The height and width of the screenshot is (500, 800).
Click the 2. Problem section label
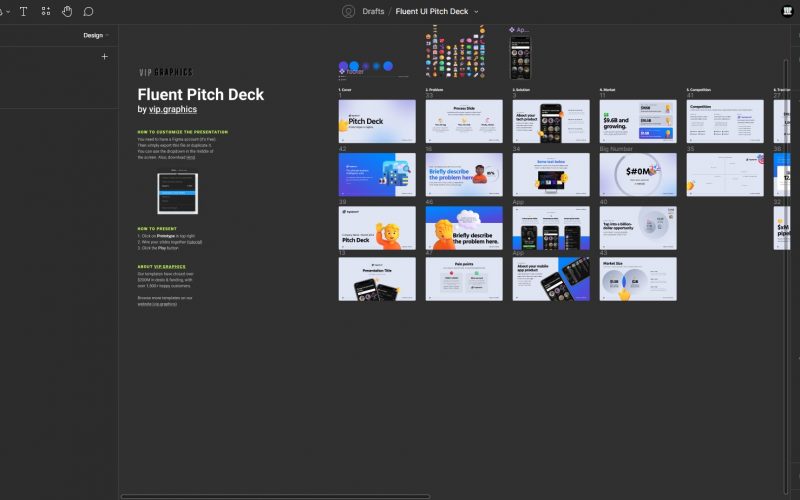click(x=434, y=90)
